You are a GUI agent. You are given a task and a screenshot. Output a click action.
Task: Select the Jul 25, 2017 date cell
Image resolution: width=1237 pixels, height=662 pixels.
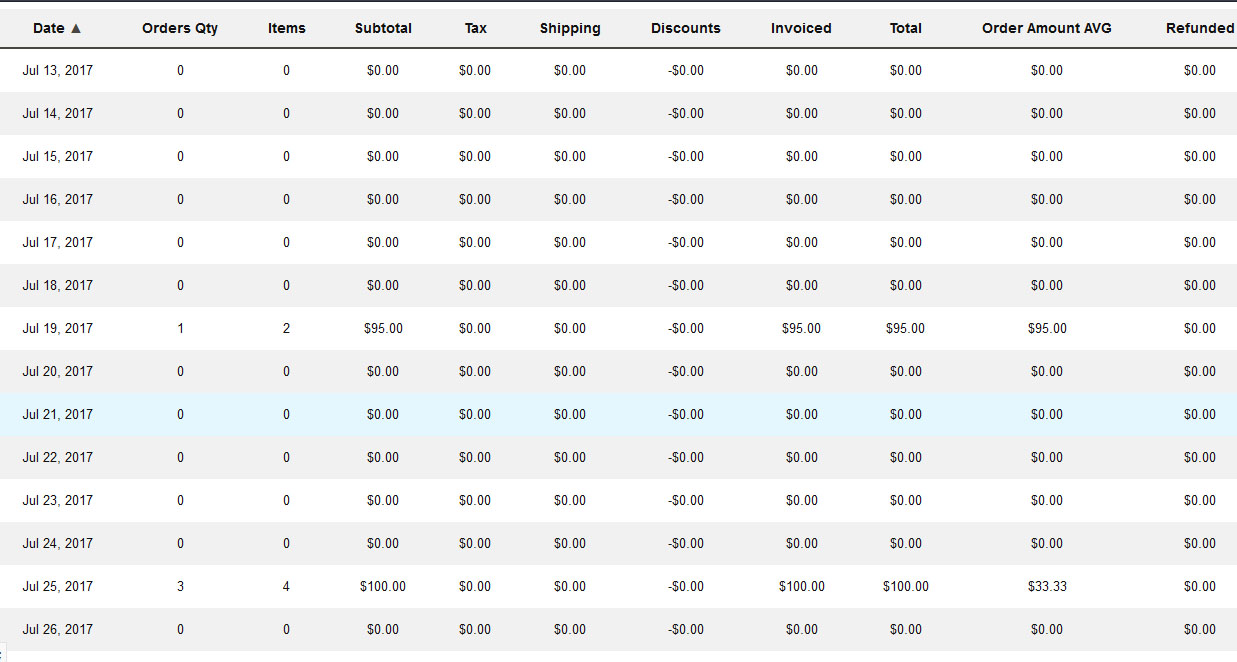[58, 586]
